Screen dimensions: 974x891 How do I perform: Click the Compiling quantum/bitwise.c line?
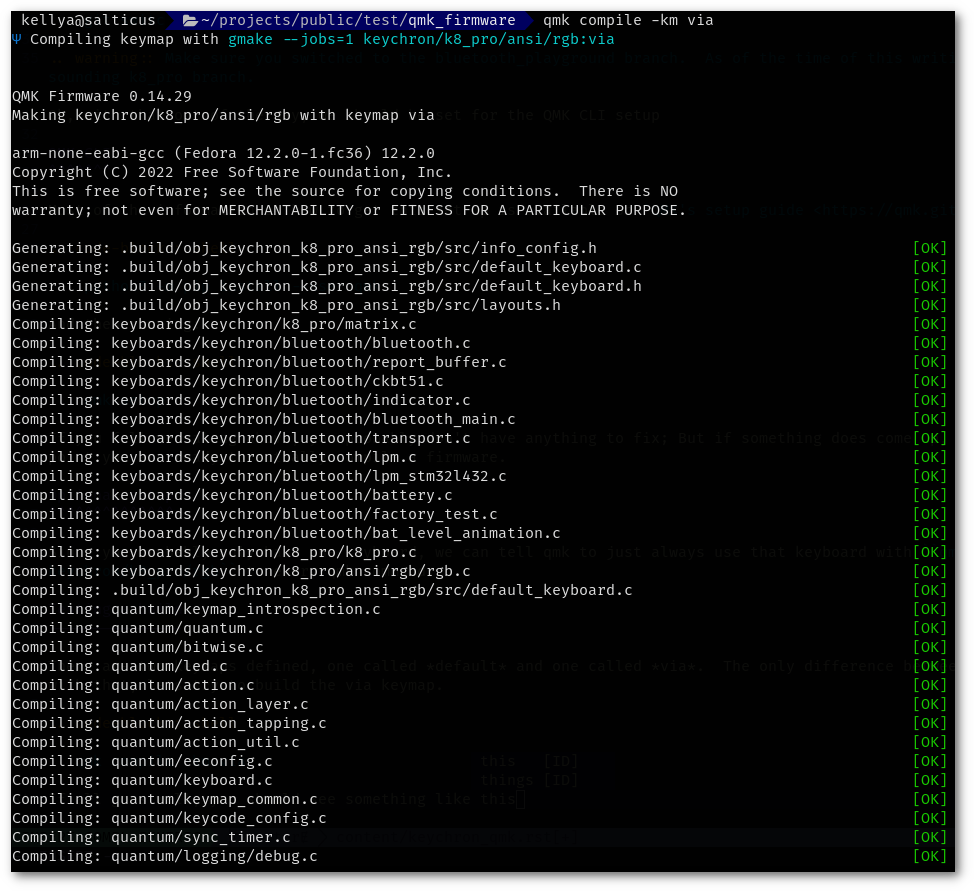click(138, 647)
